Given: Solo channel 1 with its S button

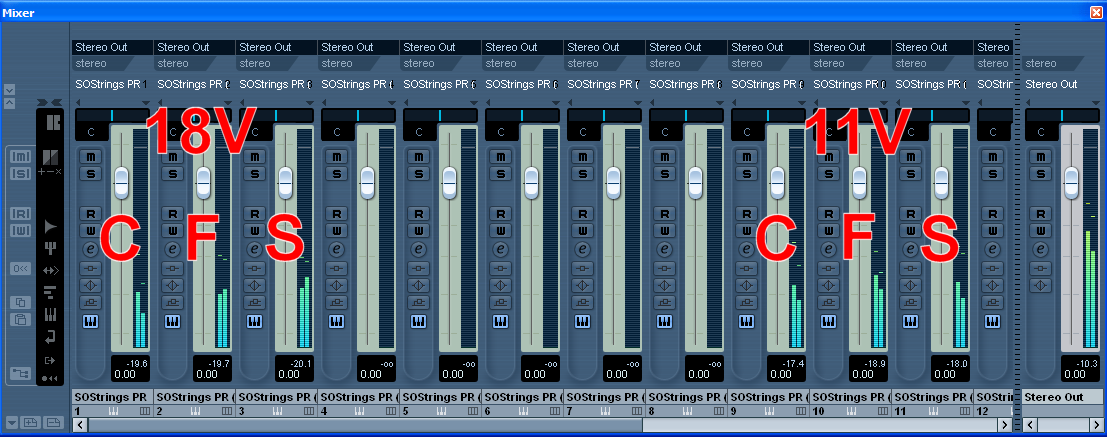Looking at the screenshot, I should pyautogui.click(x=90, y=174).
